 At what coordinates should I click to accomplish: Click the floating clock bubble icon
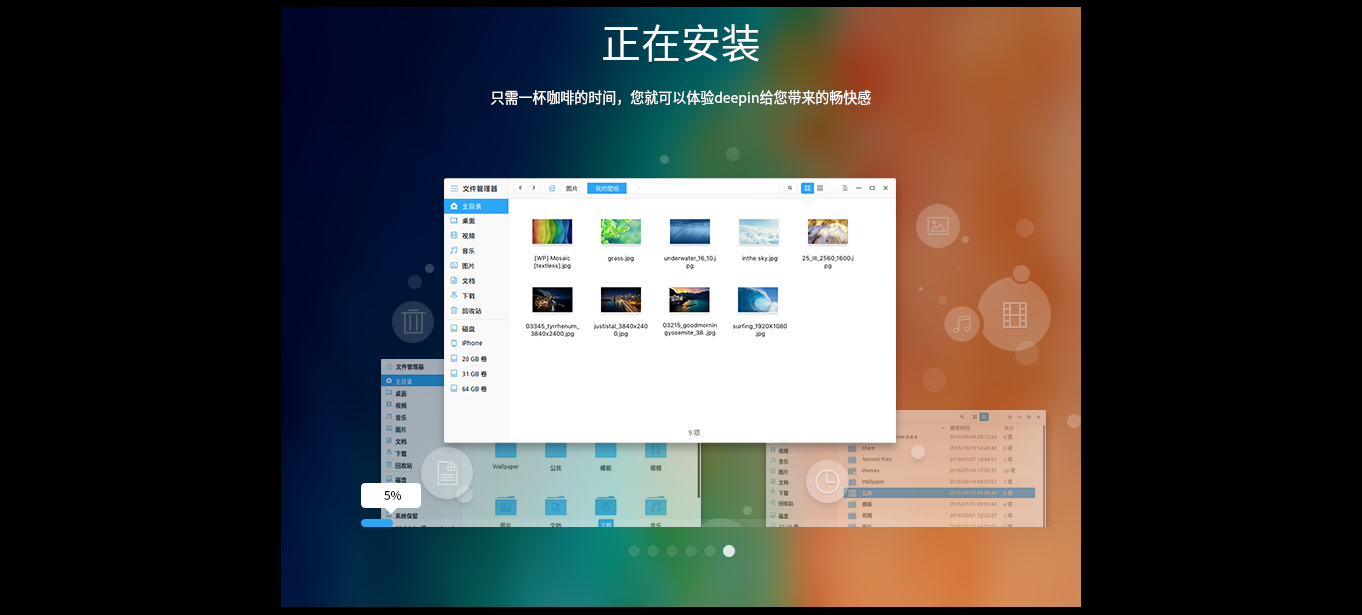(x=827, y=481)
